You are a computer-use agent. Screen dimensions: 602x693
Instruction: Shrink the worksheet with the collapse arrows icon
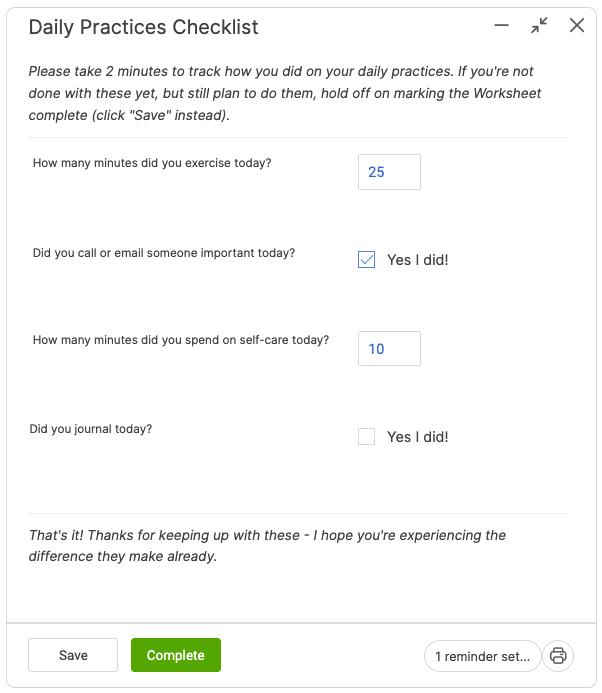pyautogui.click(x=540, y=26)
